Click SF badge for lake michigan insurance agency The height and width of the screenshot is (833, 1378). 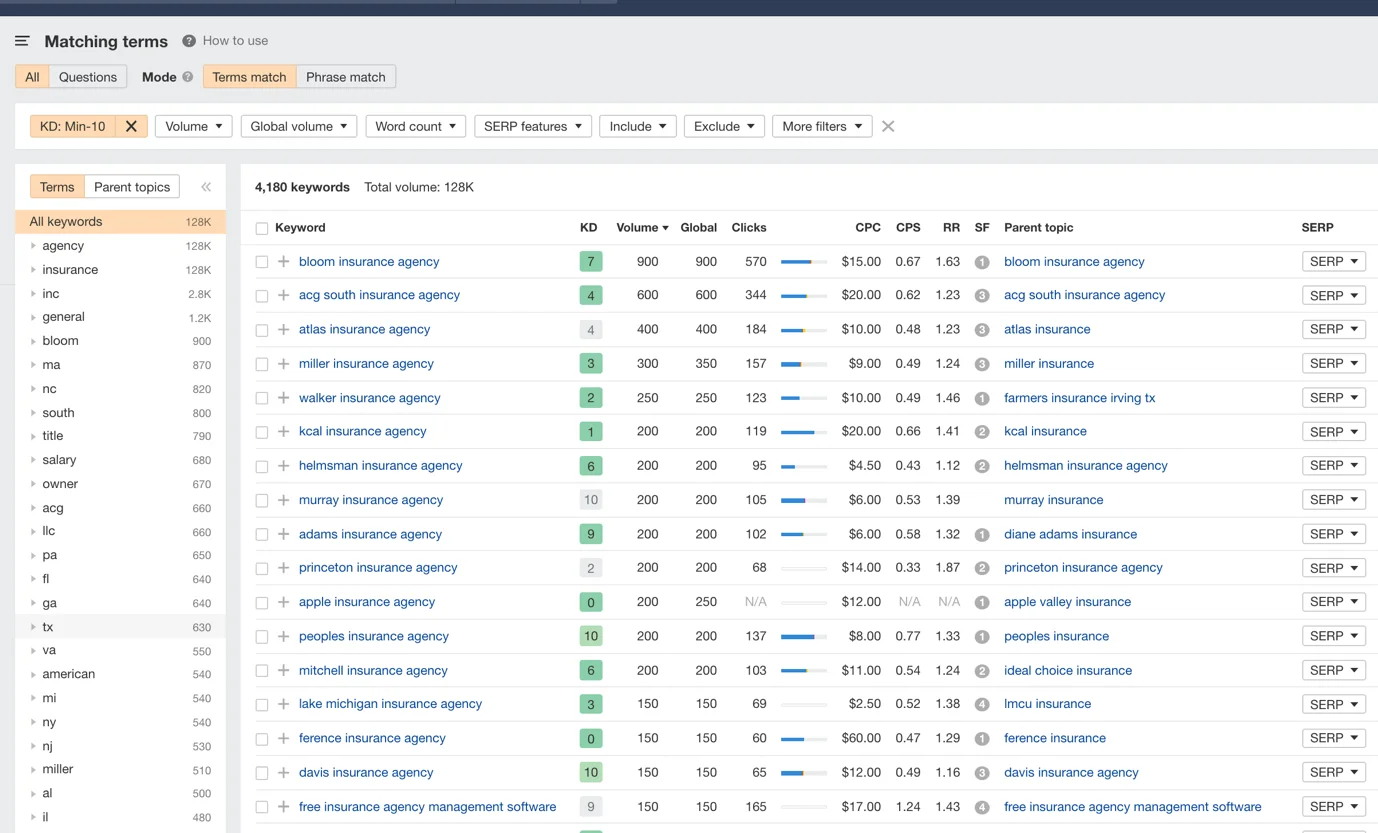[982, 705]
